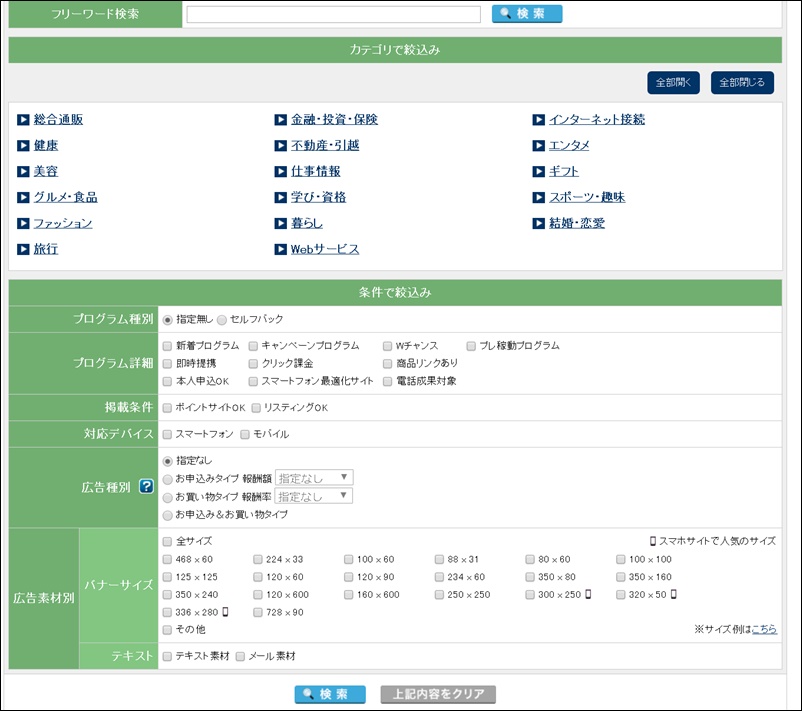Open the 報酬額 dropdown
Image resolution: width=802 pixels, height=711 pixels.
314,478
